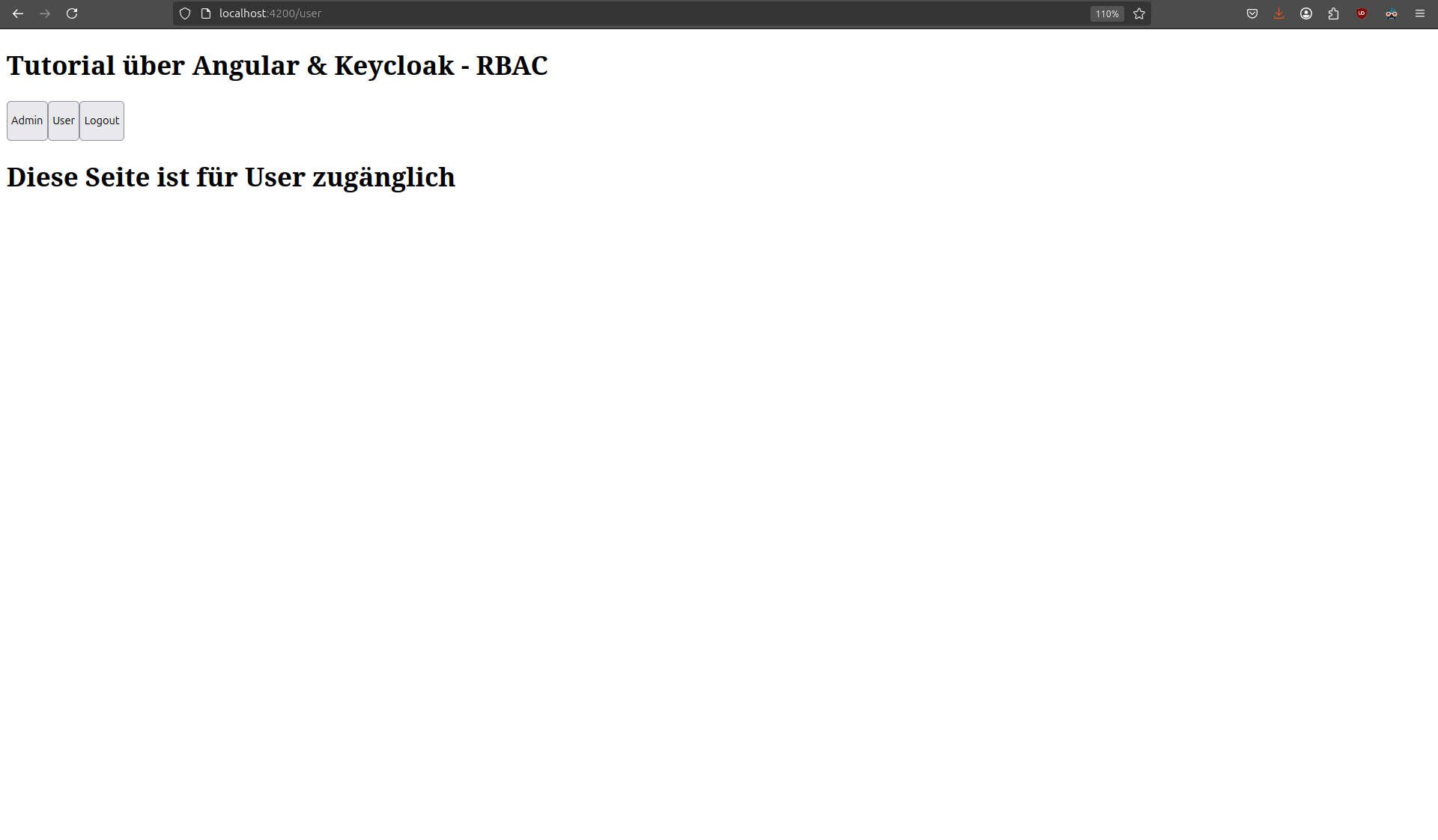The image size is (1438, 840).
Task: Open the downloads panel
Action: click(1279, 13)
